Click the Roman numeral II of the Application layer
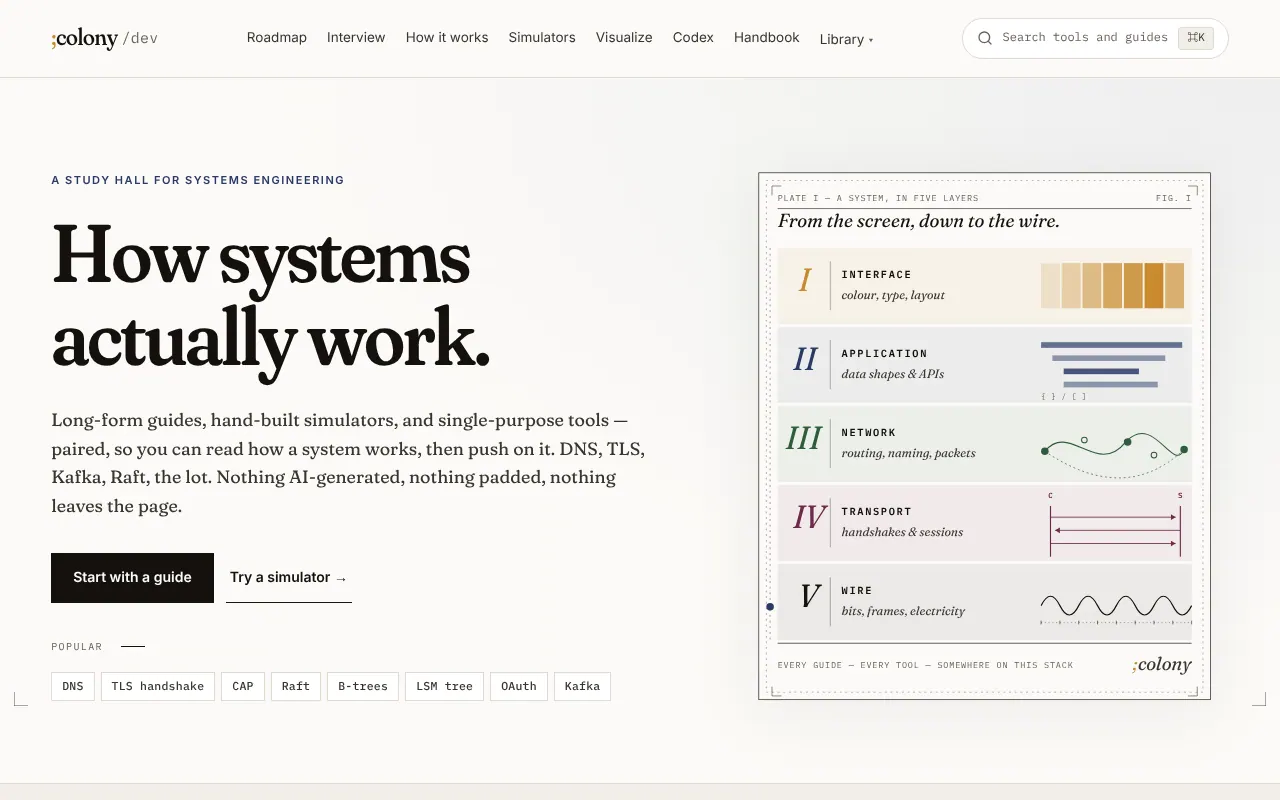The width and height of the screenshot is (1280, 800). click(805, 359)
